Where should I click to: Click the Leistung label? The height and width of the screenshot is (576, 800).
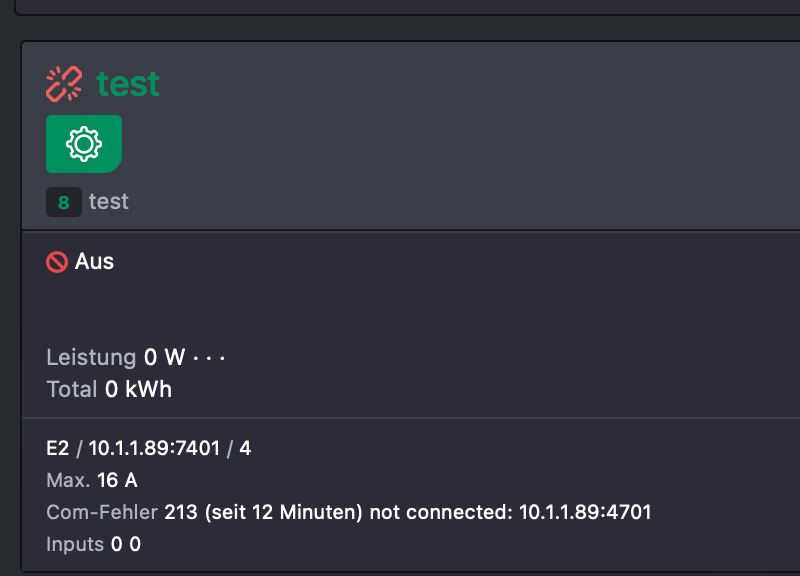(91, 357)
